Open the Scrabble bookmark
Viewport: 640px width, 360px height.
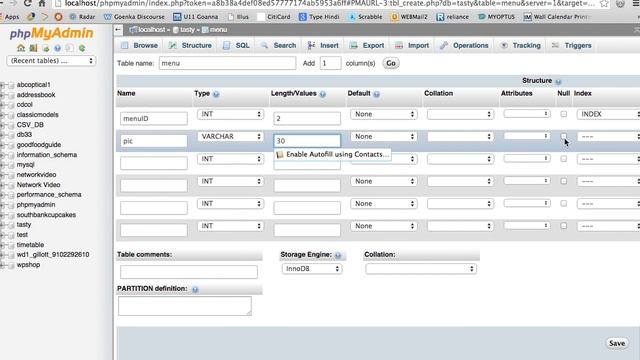pyautogui.click(x=365, y=17)
